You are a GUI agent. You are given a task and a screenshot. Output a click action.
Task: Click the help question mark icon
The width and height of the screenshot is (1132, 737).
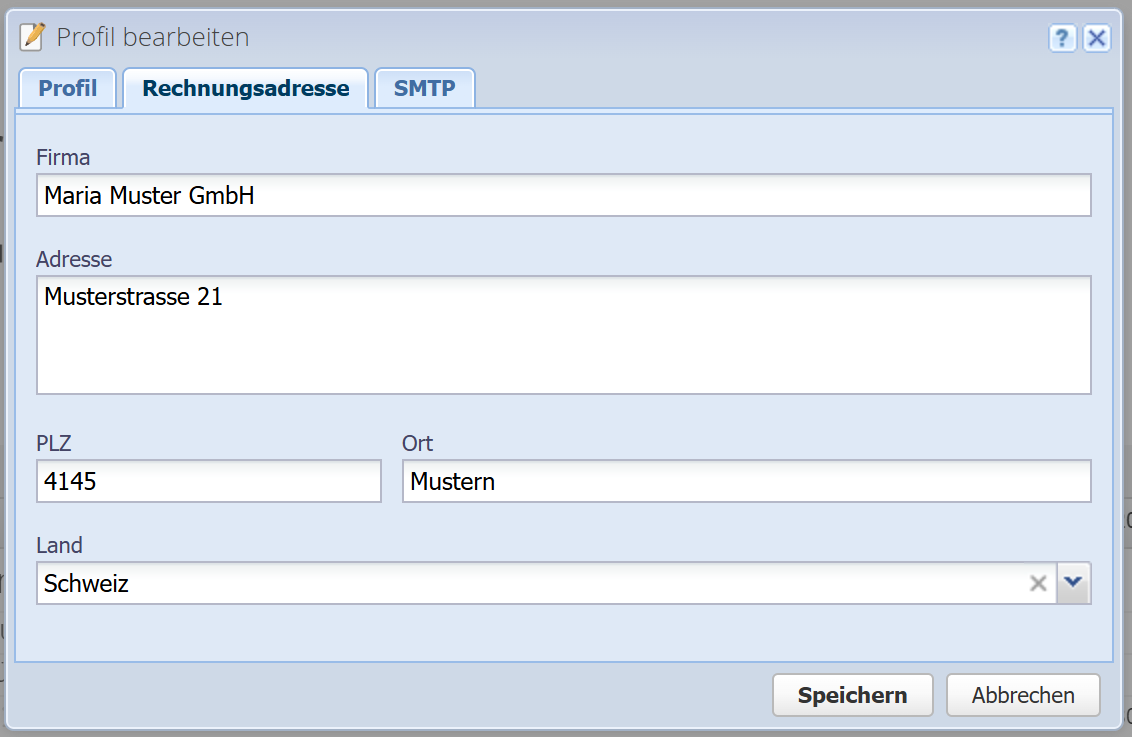1062,39
